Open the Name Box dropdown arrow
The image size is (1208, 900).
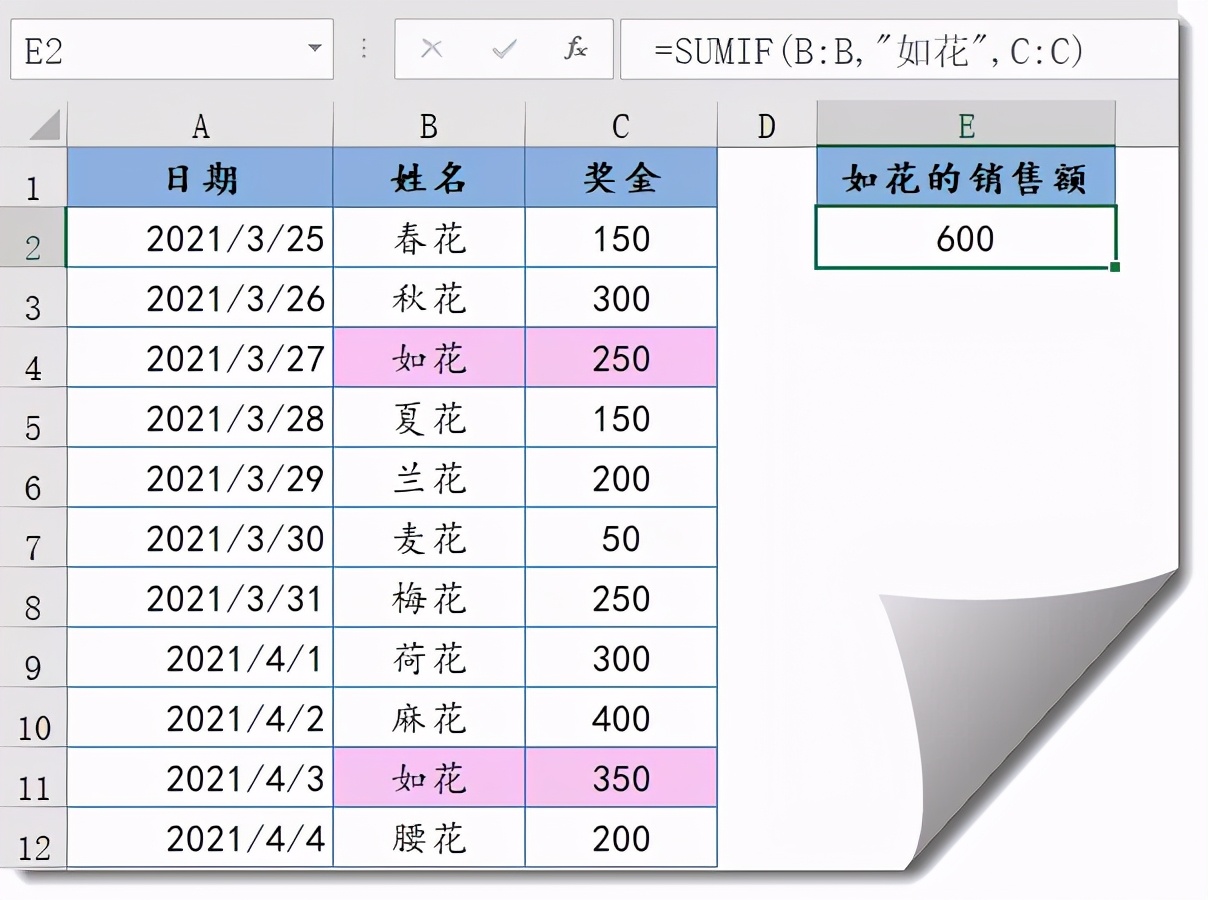tap(314, 49)
